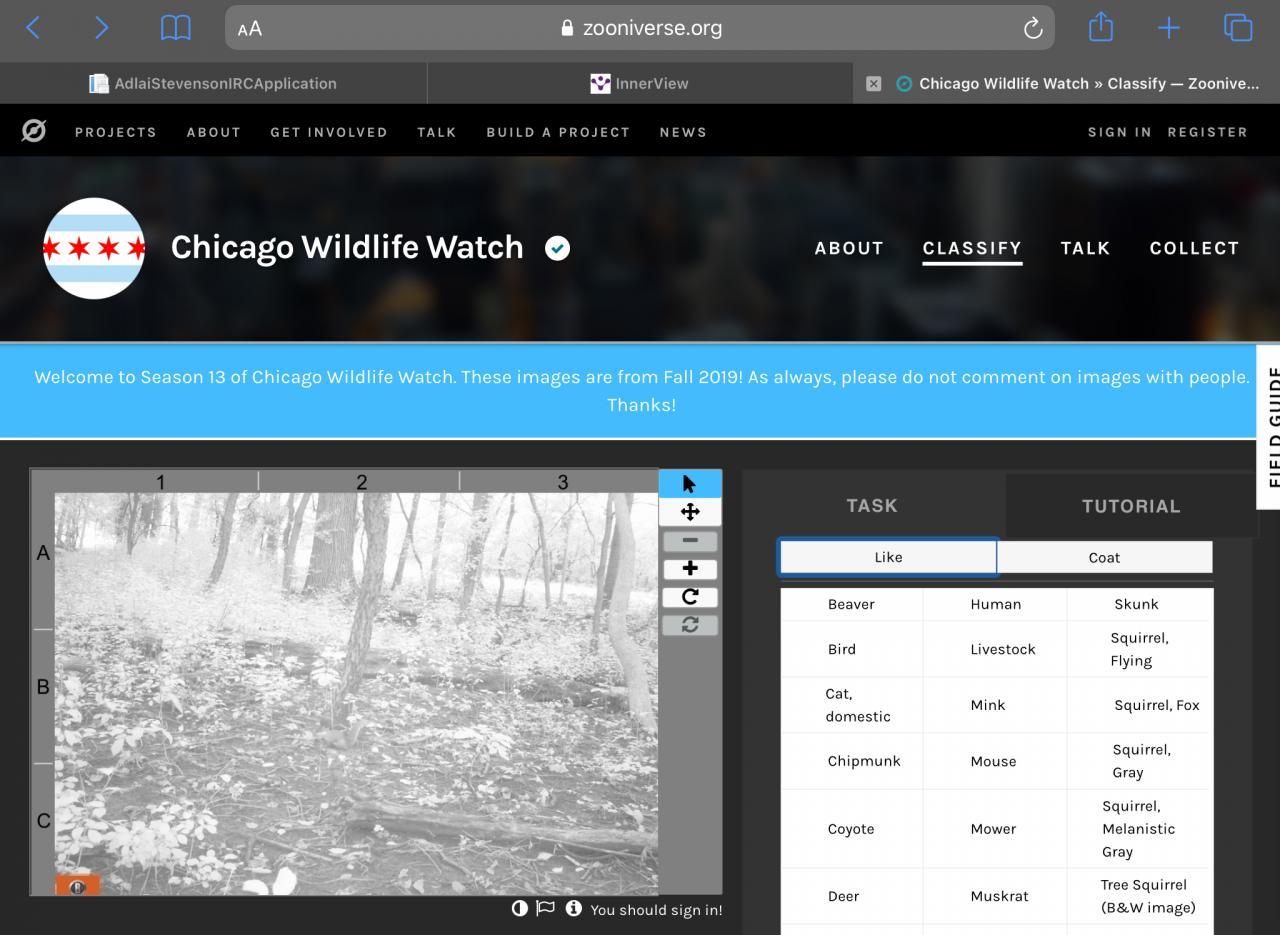
Task: Pick Mower from the choices list
Action: (x=995, y=829)
